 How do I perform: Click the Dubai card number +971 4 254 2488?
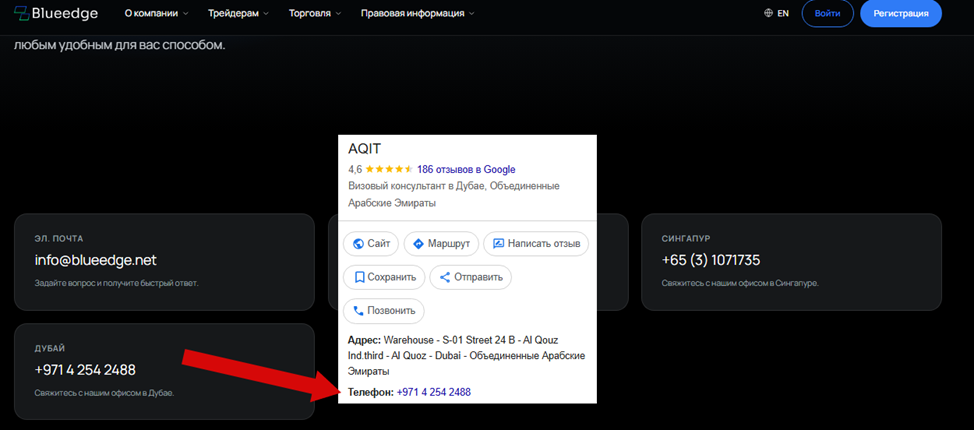(85, 370)
